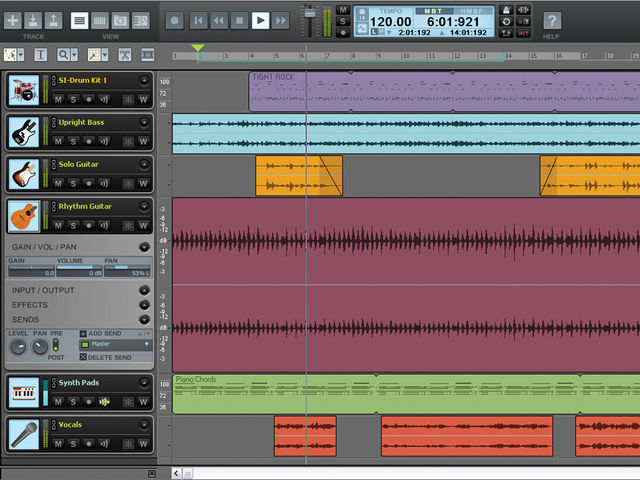The height and width of the screenshot is (480, 640).
Task: Click the Vocals microphone icon
Action: point(24,434)
